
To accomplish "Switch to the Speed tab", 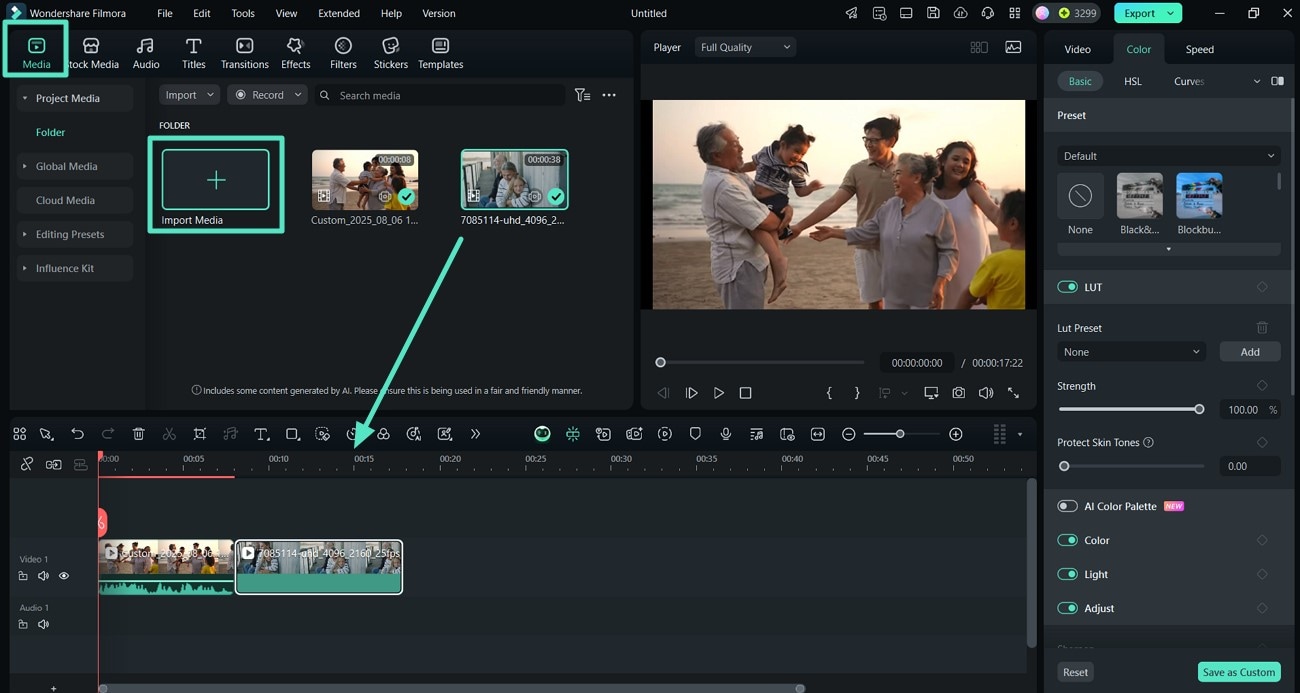I will click(1200, 49).
